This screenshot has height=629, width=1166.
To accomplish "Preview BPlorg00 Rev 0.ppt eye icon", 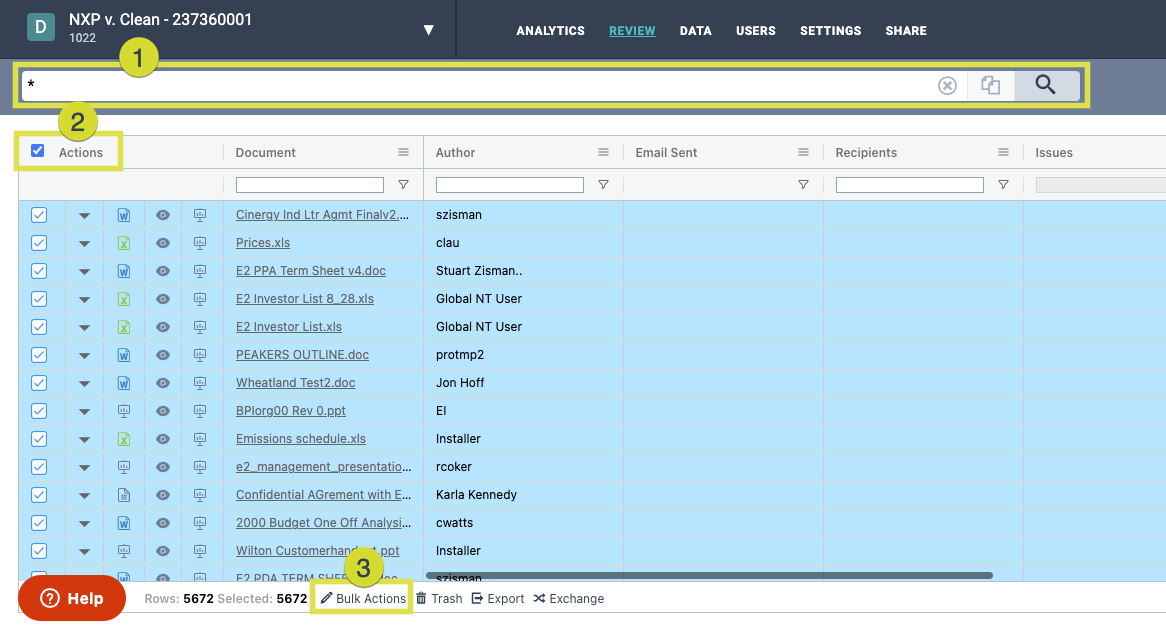I will pyautogui.click(x=163, y=411).
